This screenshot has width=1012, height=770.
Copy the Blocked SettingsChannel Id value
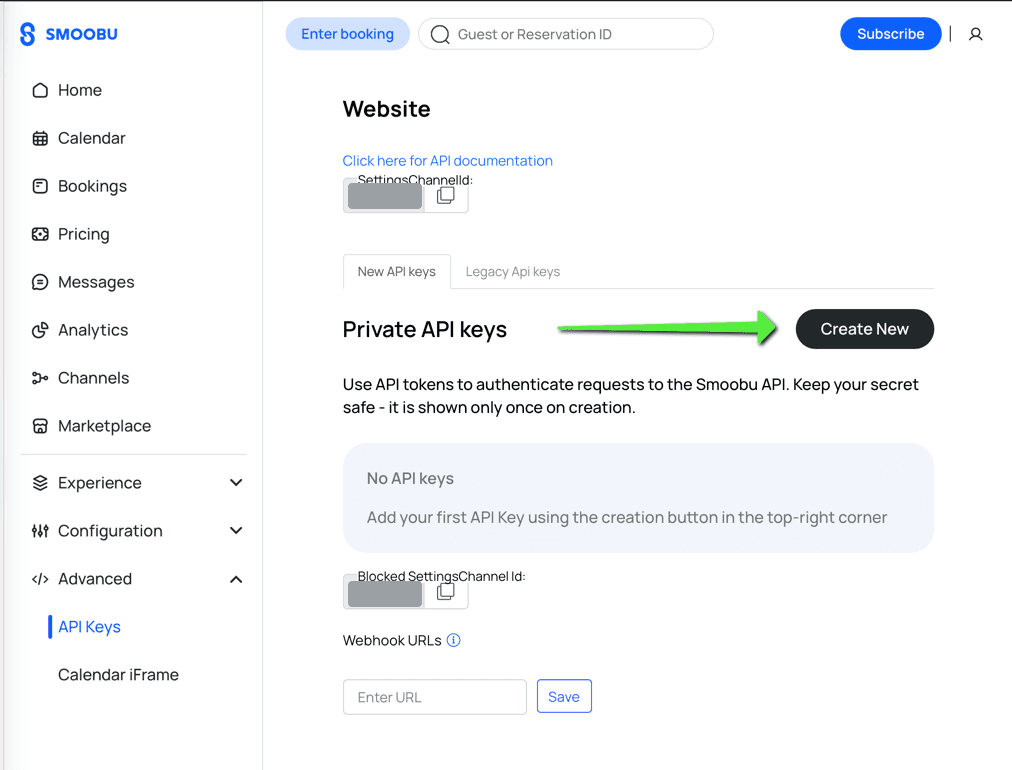(445, 591)
